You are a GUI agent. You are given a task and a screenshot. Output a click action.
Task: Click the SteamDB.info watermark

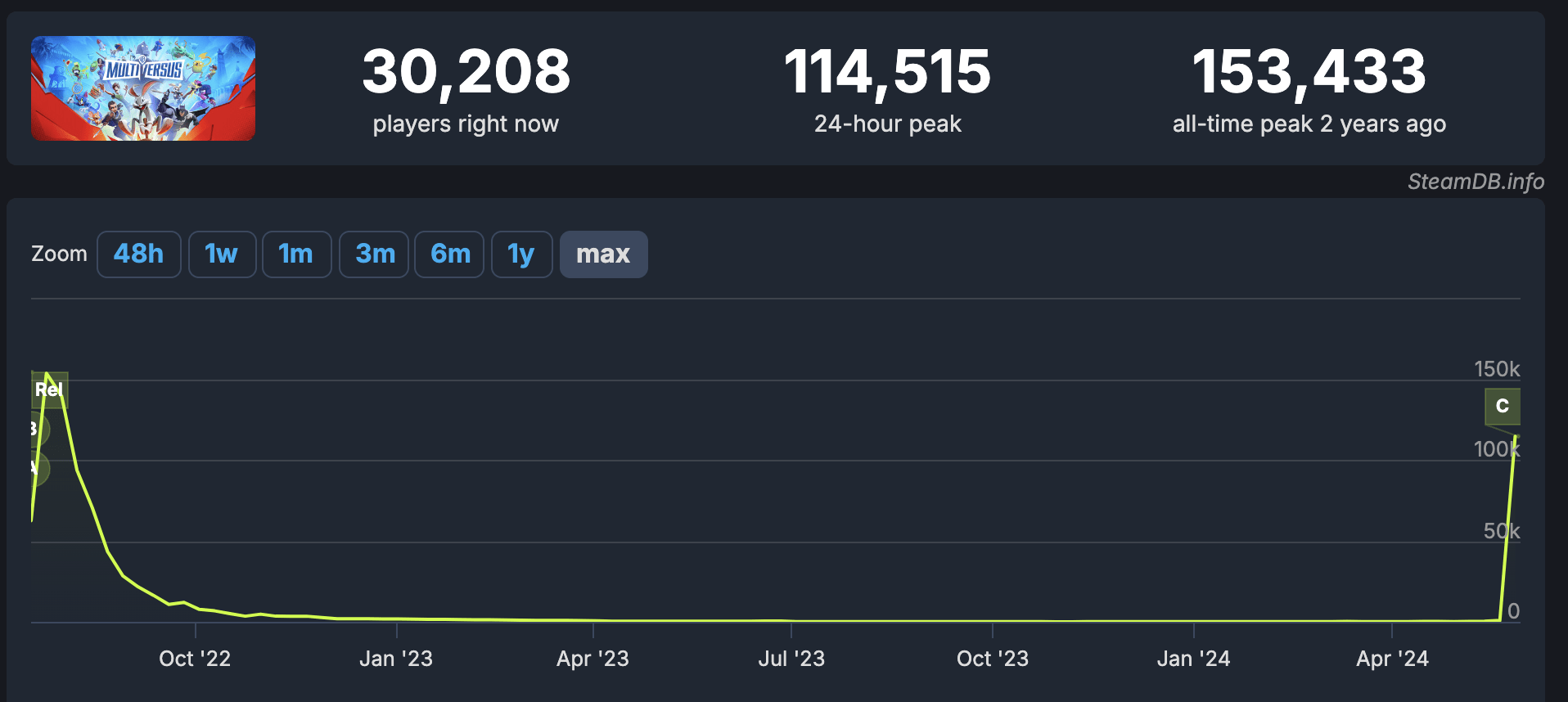(1476, 182)
